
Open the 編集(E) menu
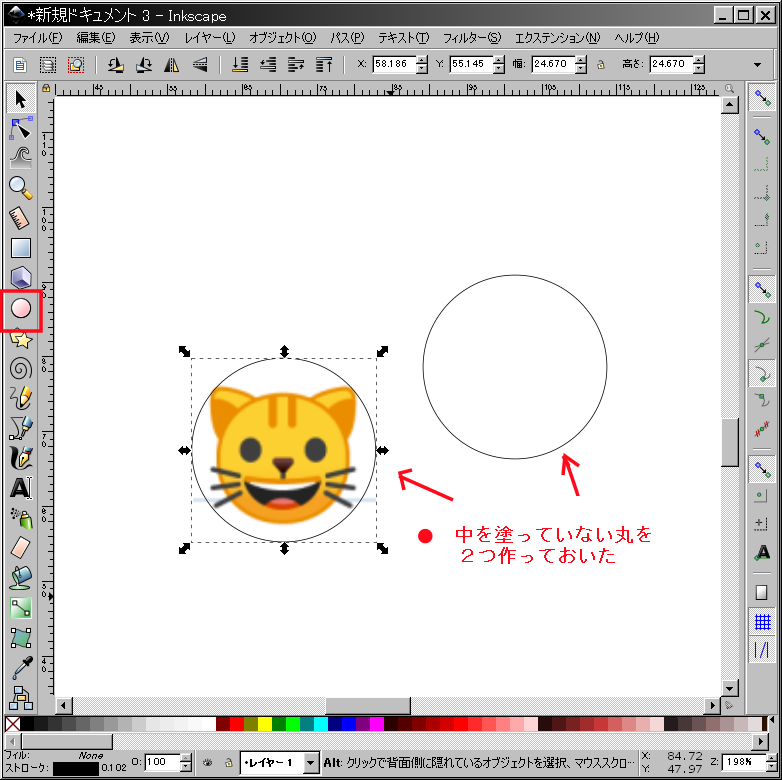point(96,38)
